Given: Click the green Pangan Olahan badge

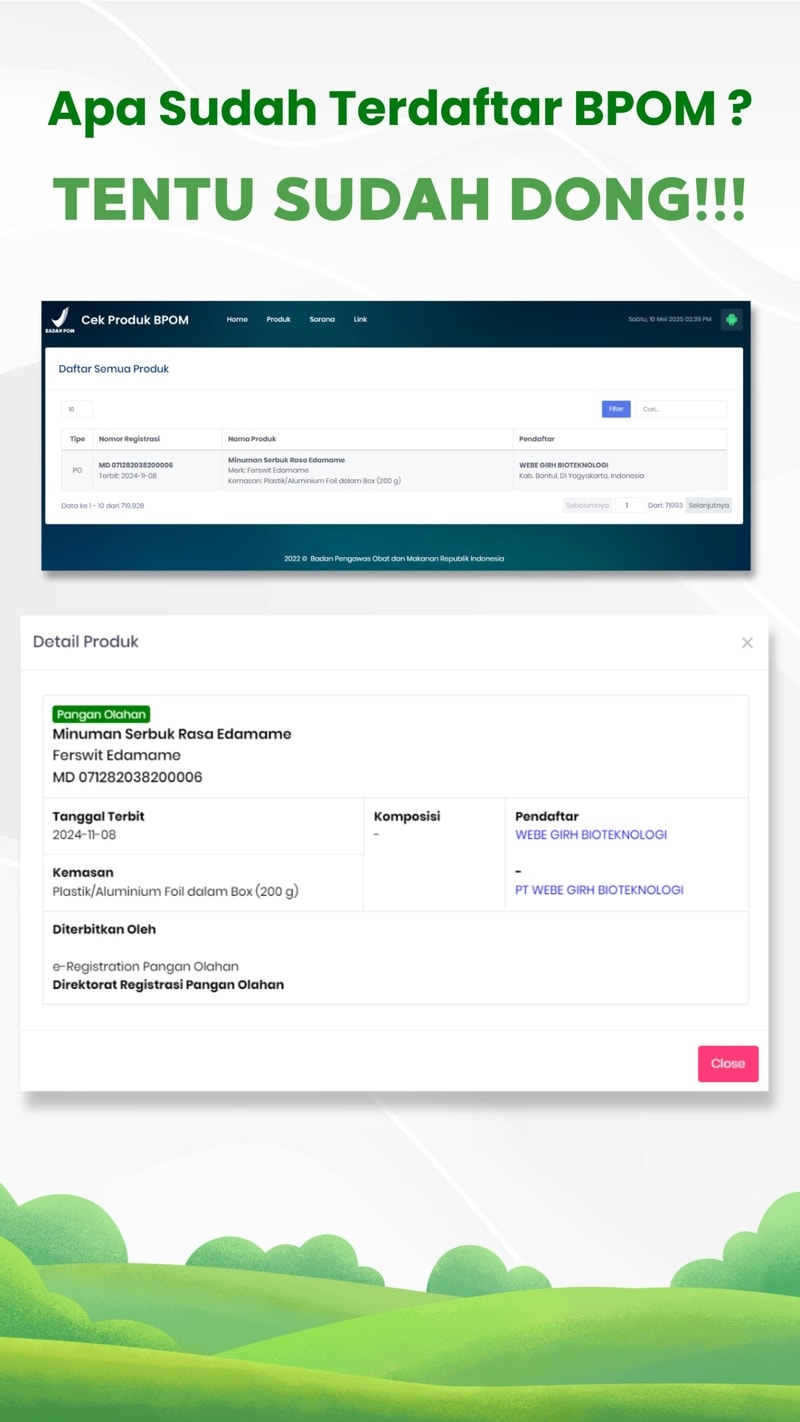Looking at the screenshot, I should pos(101,714).
